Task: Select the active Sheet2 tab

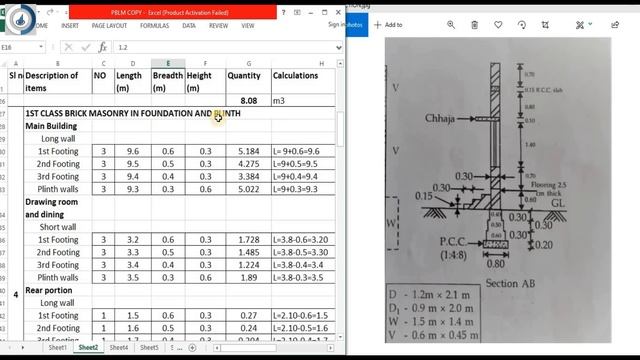Action: (x=88, y=347)
